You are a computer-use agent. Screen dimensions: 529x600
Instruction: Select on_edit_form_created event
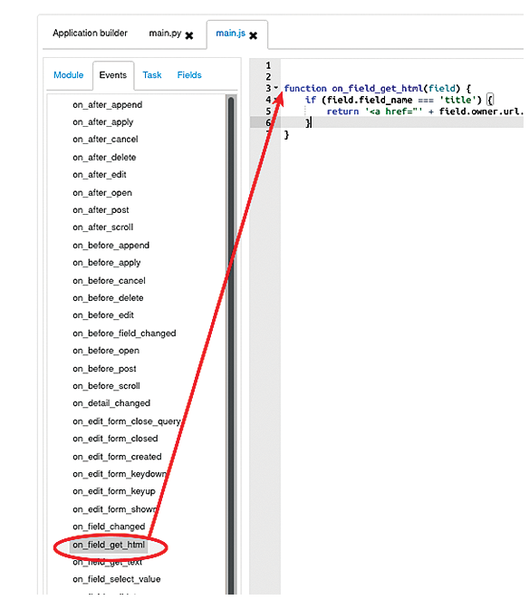tap(117, 457)
